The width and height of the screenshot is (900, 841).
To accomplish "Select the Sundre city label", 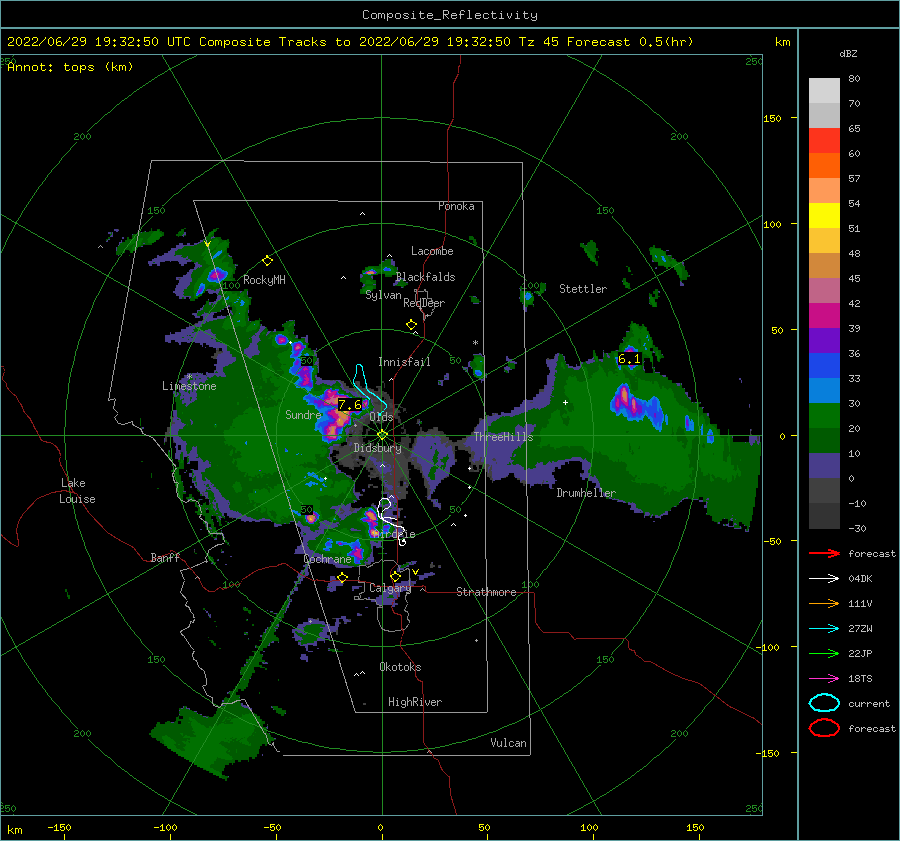I will click(x=303, y=414).
